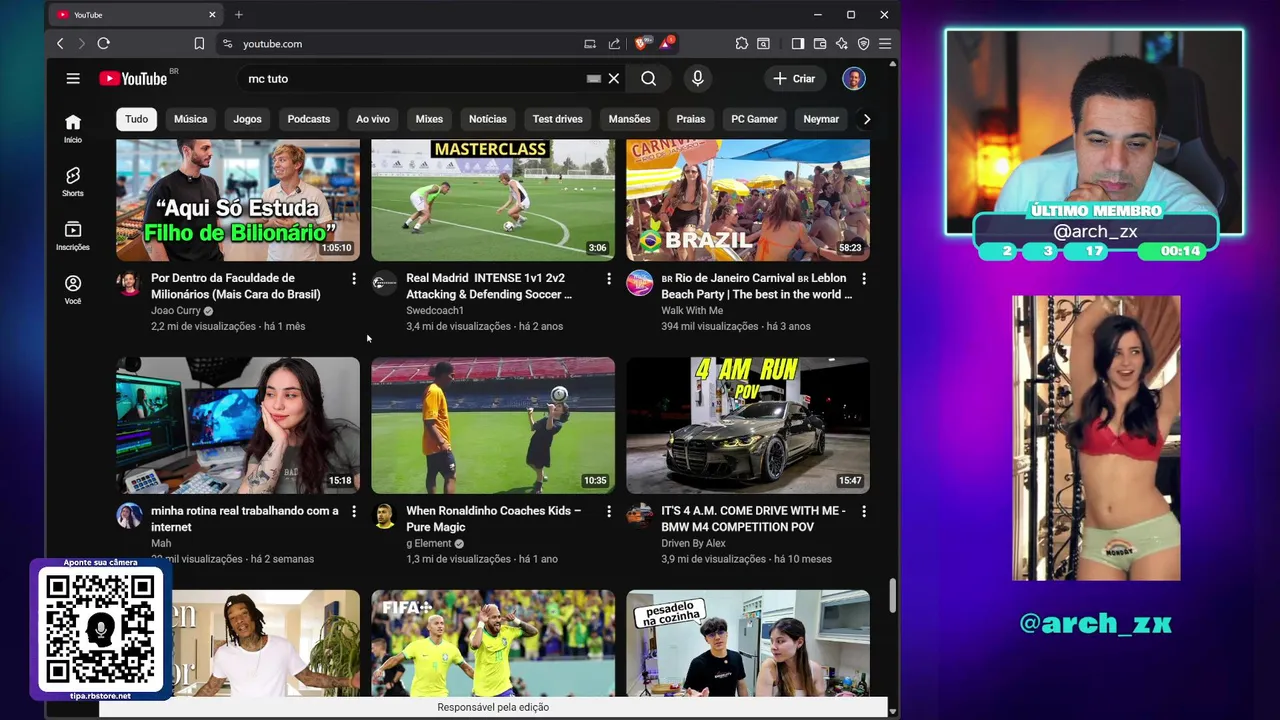
Task: Open options for Rio de Janeiro Carnival video
Action: (864, 278)
